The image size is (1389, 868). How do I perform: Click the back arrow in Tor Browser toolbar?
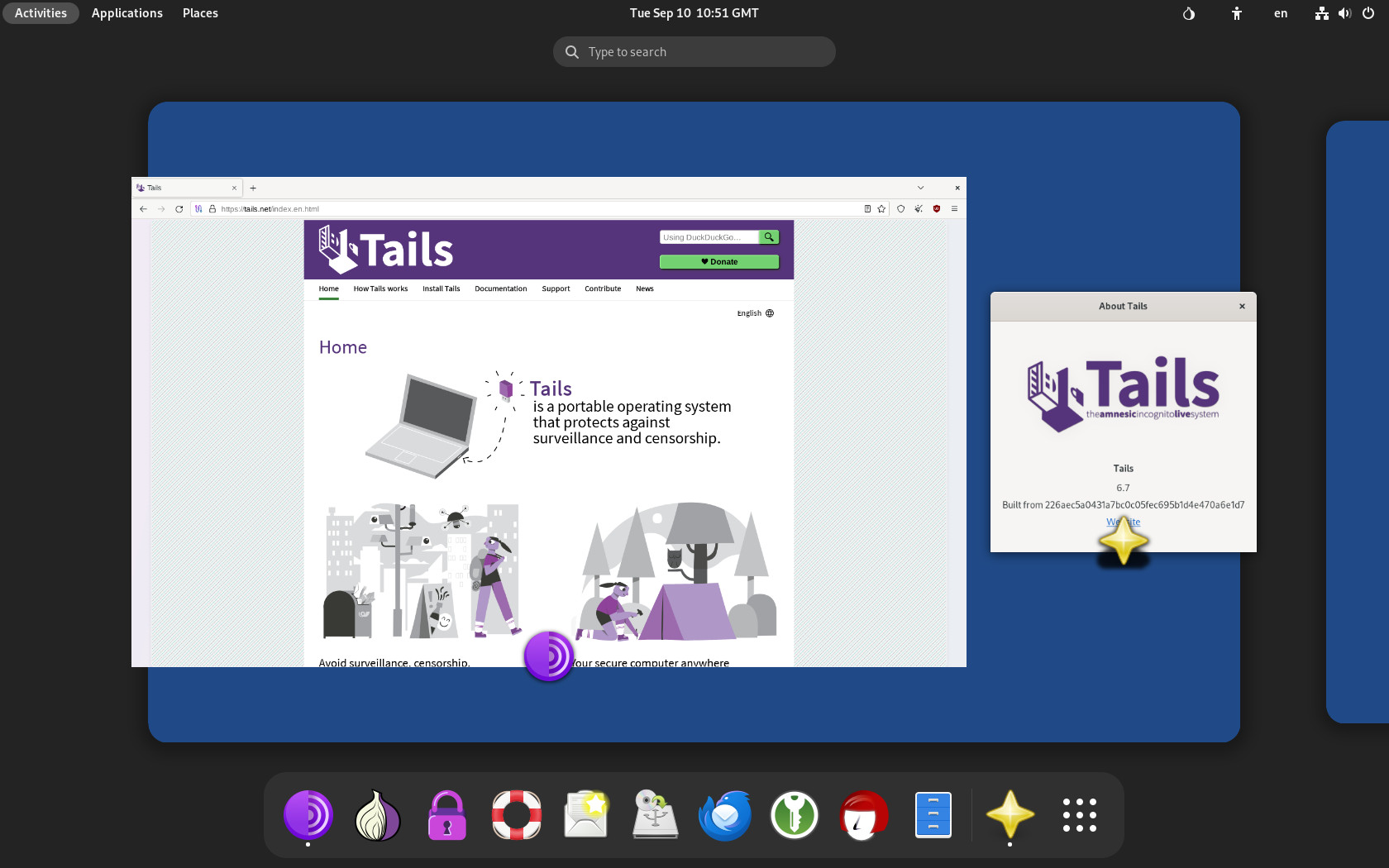[143, 209]
